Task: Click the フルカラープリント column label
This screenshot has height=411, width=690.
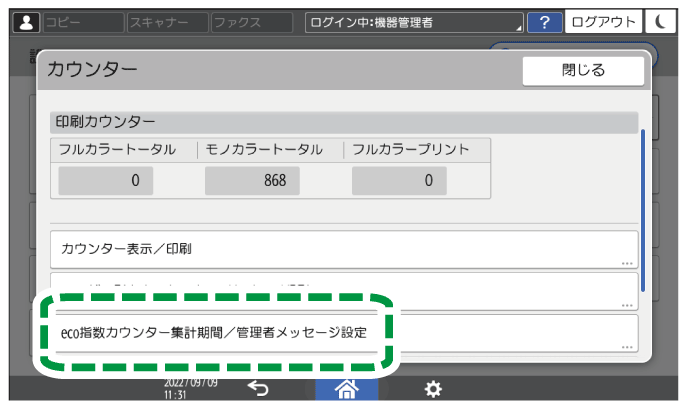Action: [x=411, y=150]
